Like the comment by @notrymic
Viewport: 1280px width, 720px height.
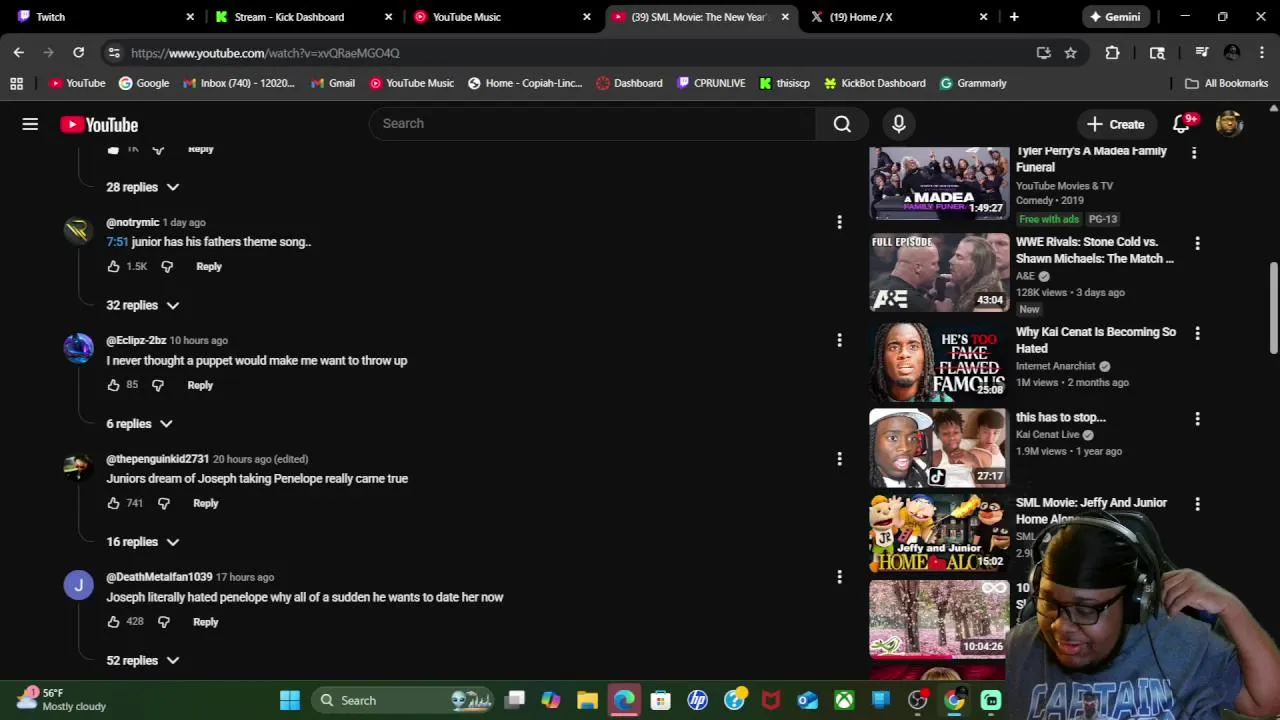(x=113, y=267)
